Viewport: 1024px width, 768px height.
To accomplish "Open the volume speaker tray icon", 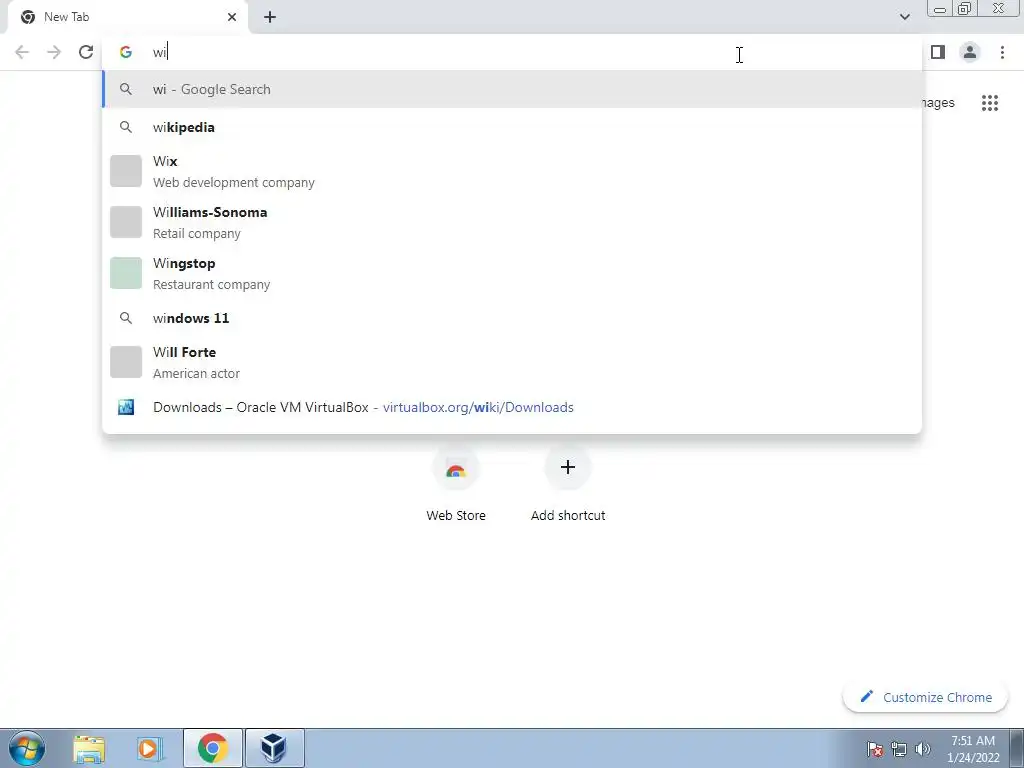I will tap(922, 748).
